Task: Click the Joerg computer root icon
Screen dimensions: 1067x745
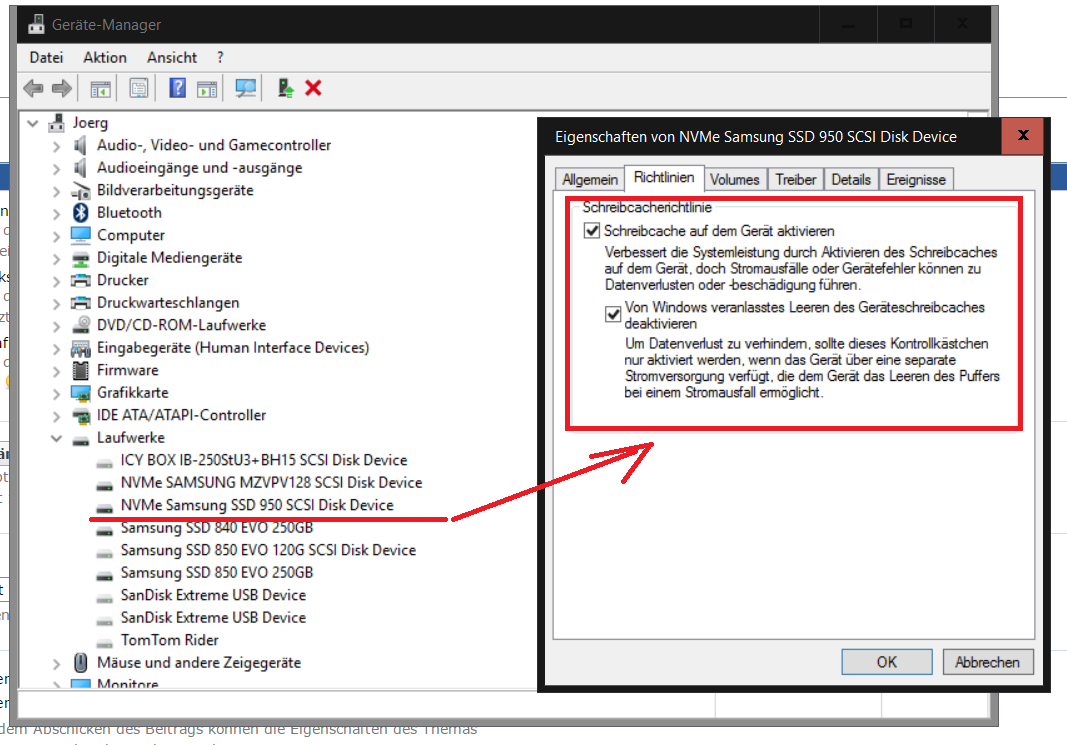Action: (x=56, y=122)
